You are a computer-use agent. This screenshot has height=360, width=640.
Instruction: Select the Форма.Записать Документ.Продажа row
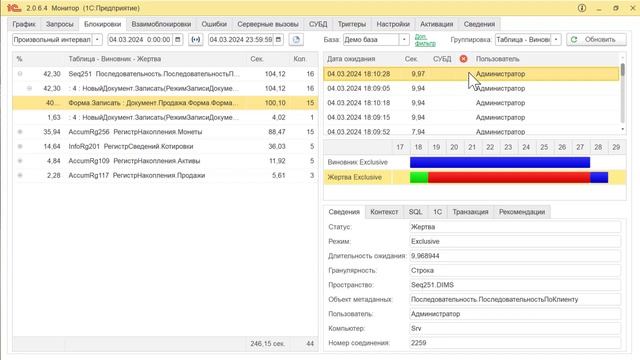(x=165, y=103)
